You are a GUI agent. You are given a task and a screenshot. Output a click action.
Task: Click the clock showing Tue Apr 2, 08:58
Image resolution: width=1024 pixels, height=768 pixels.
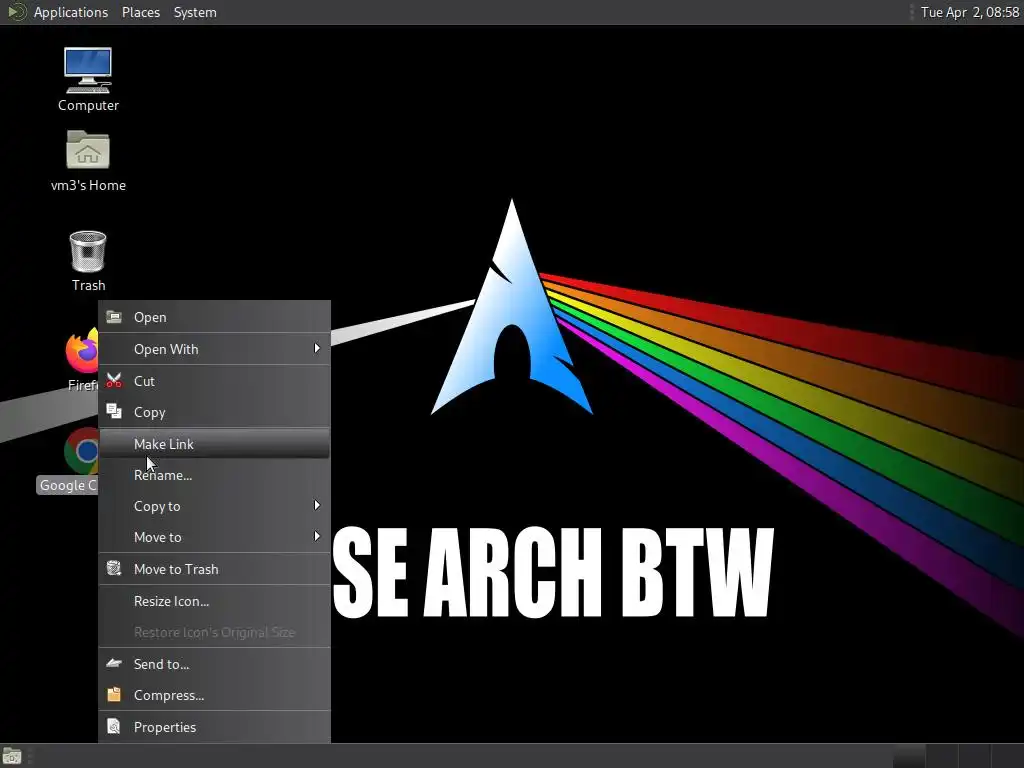970,12
